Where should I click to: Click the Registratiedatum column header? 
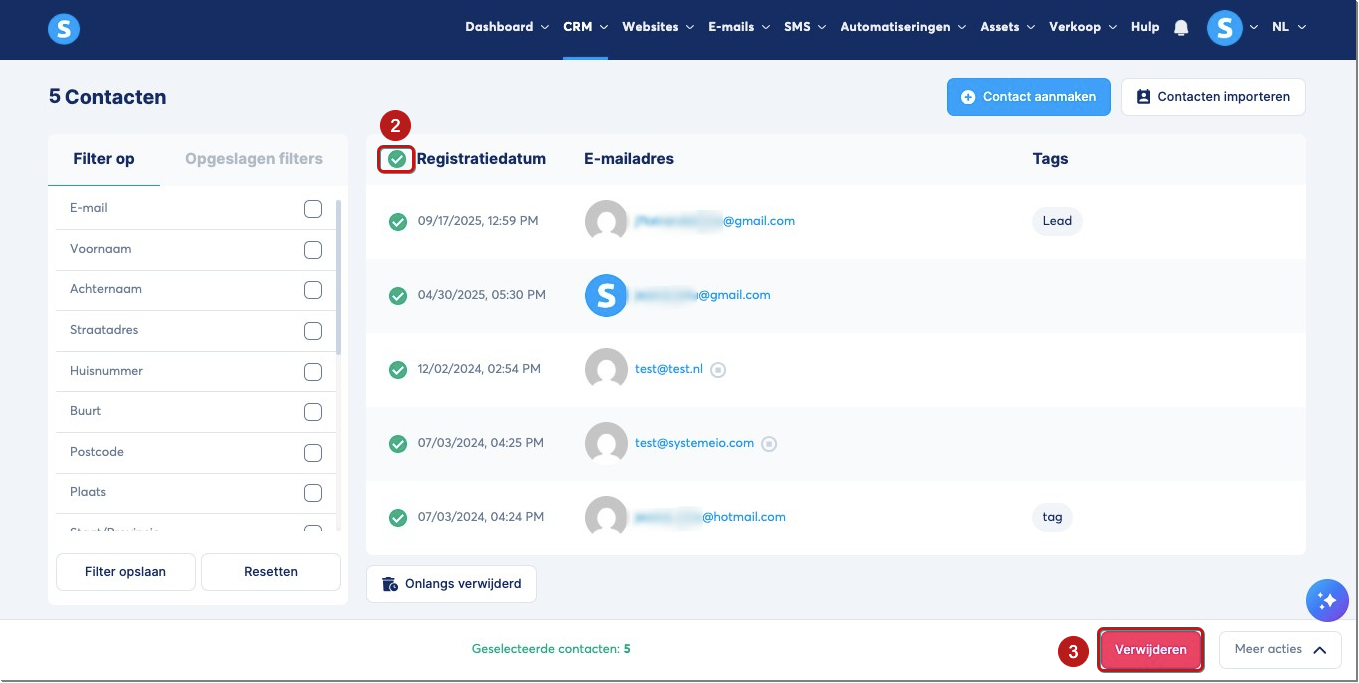pyautogui.click(x=481, y=159)
